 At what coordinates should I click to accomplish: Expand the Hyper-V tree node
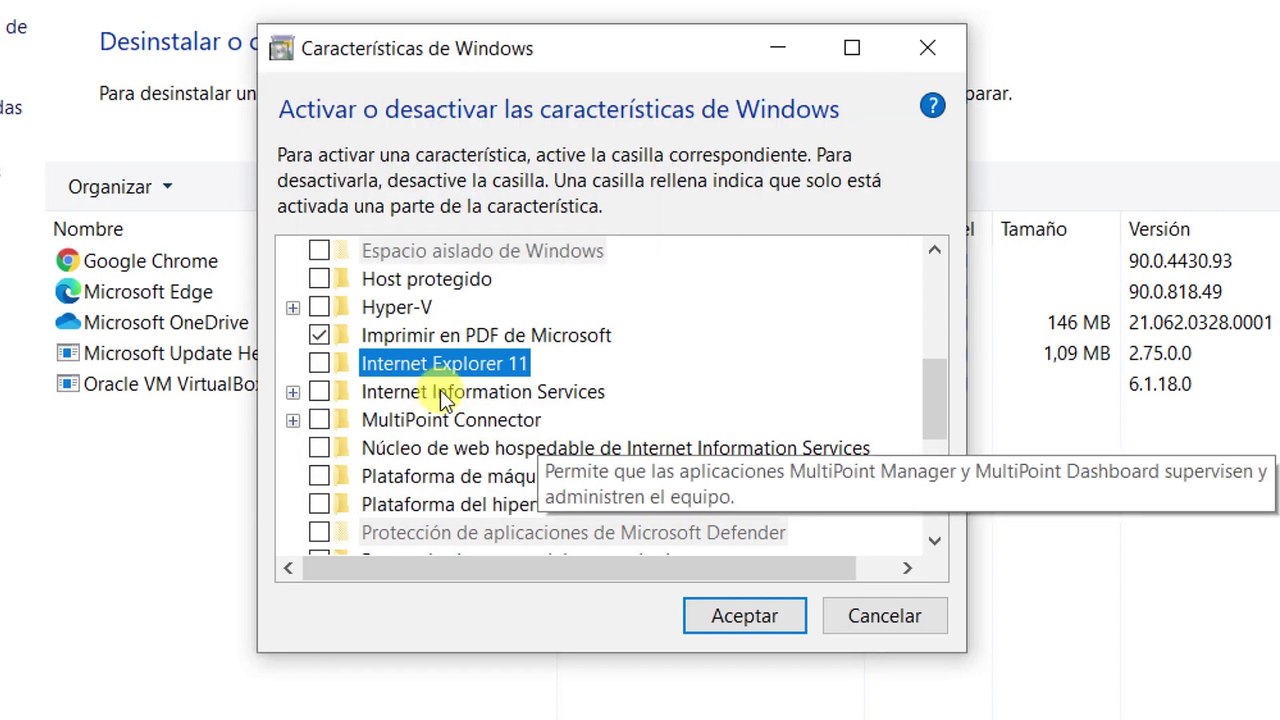(292, 308)
